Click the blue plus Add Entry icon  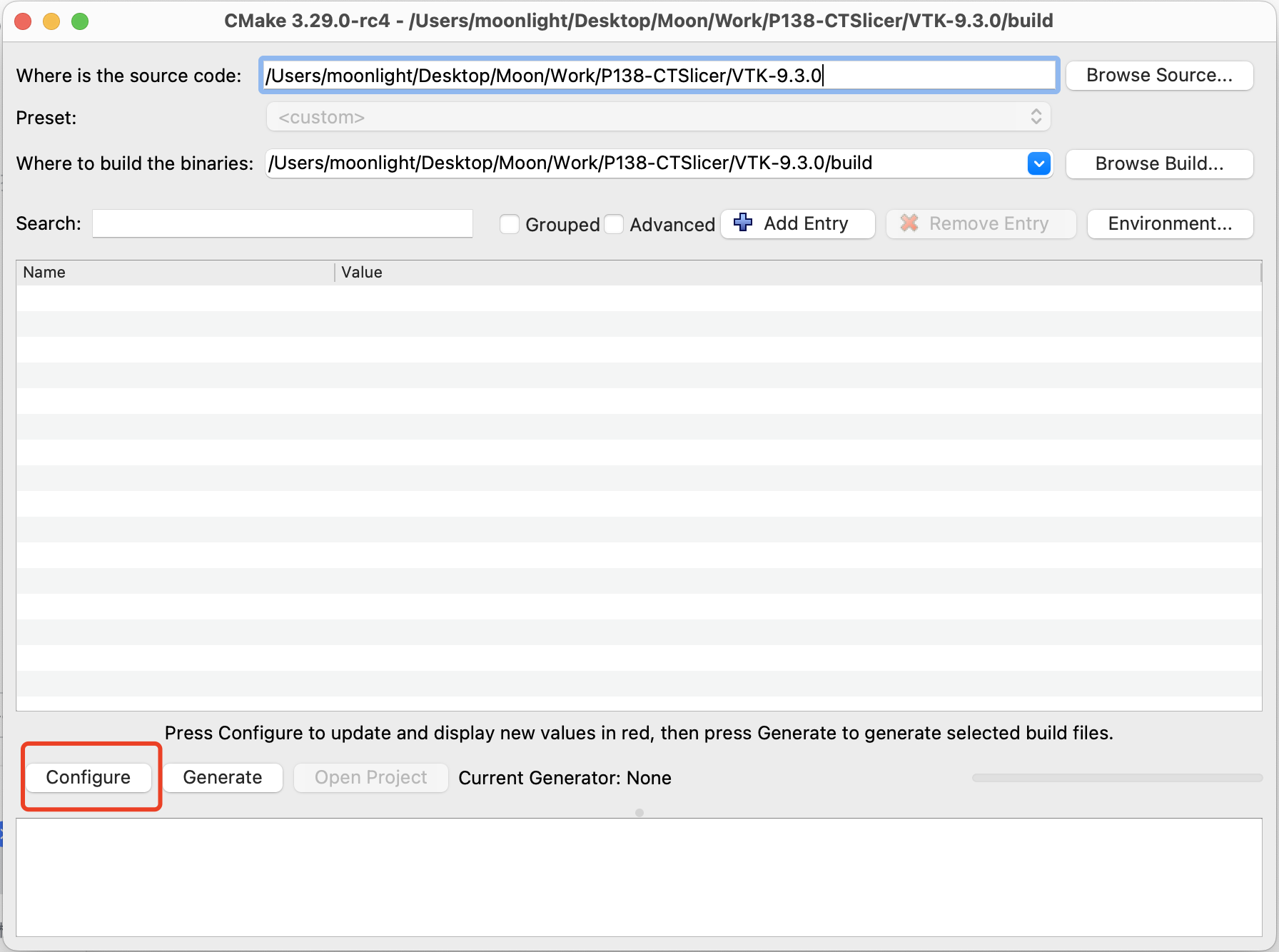point(743,223)
